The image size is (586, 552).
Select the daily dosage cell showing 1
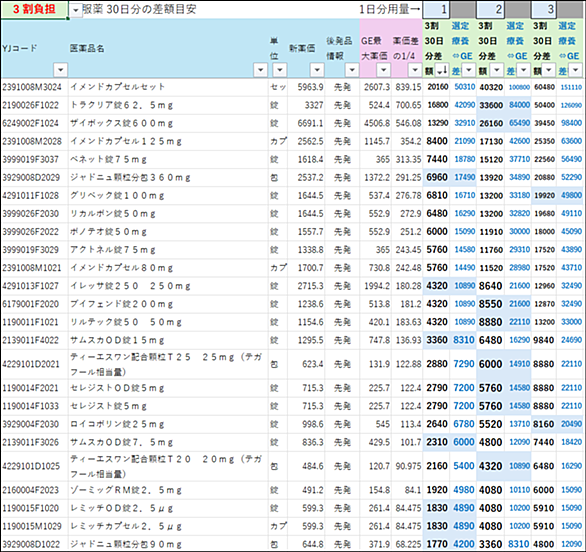(436, 9)
